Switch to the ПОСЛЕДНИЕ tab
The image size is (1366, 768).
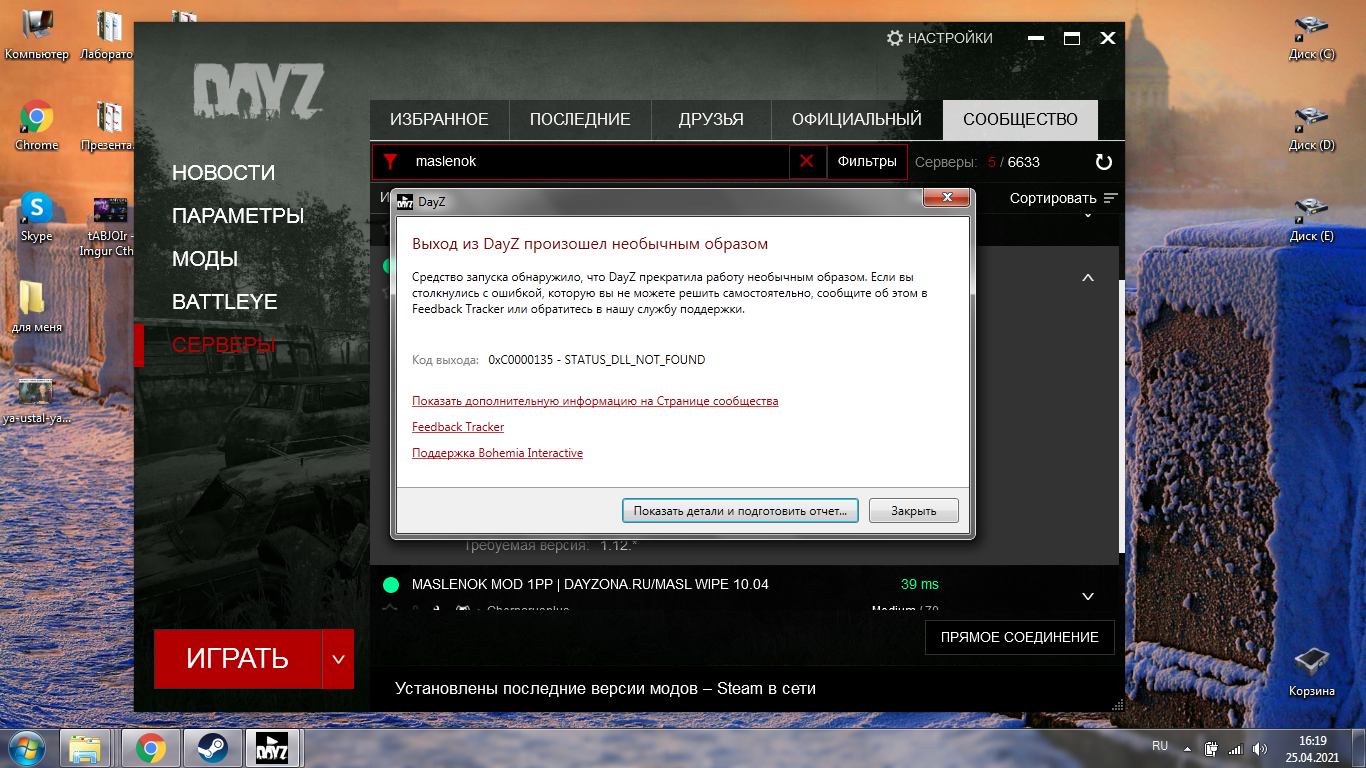coord(580,119)
